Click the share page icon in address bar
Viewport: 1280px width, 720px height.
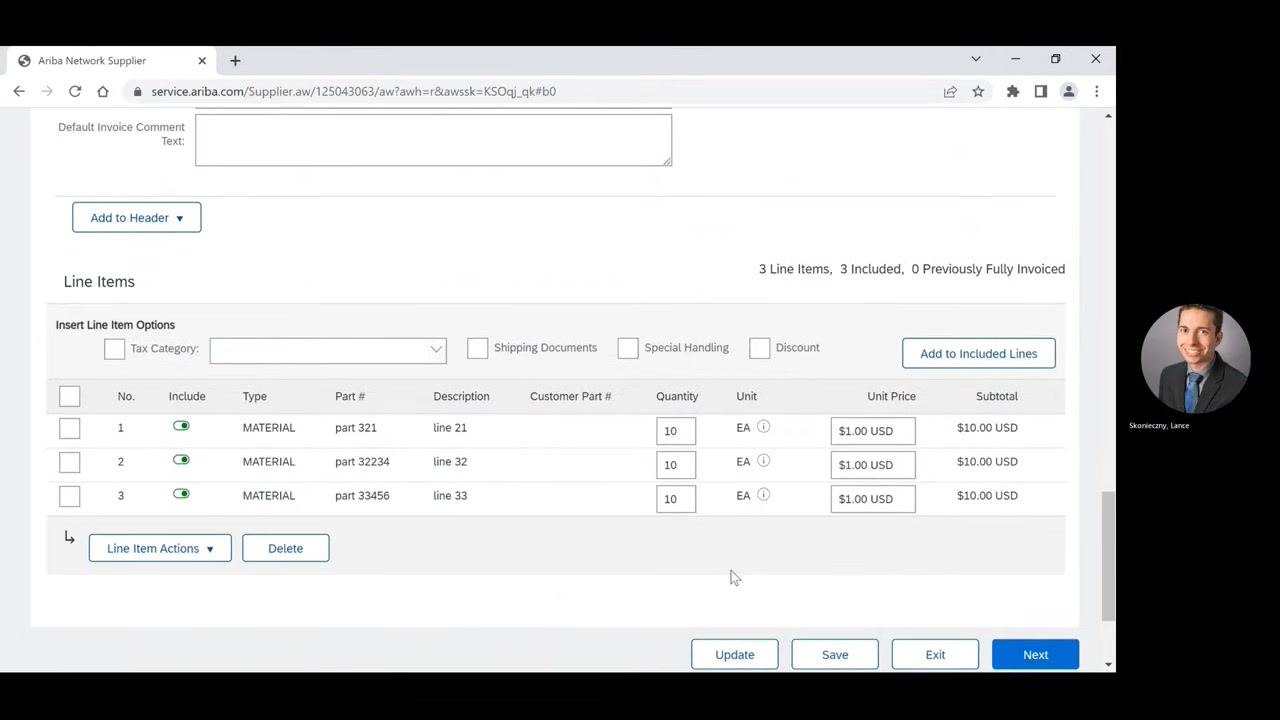point(950,91)
